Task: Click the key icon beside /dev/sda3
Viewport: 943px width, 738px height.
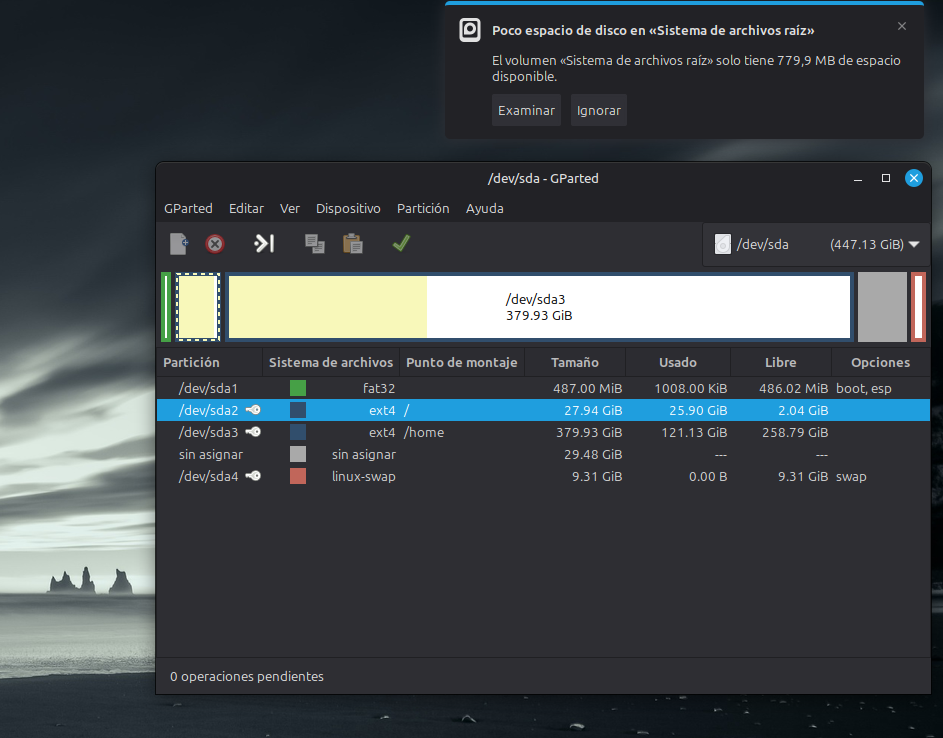Action: [x=253, y=432]
